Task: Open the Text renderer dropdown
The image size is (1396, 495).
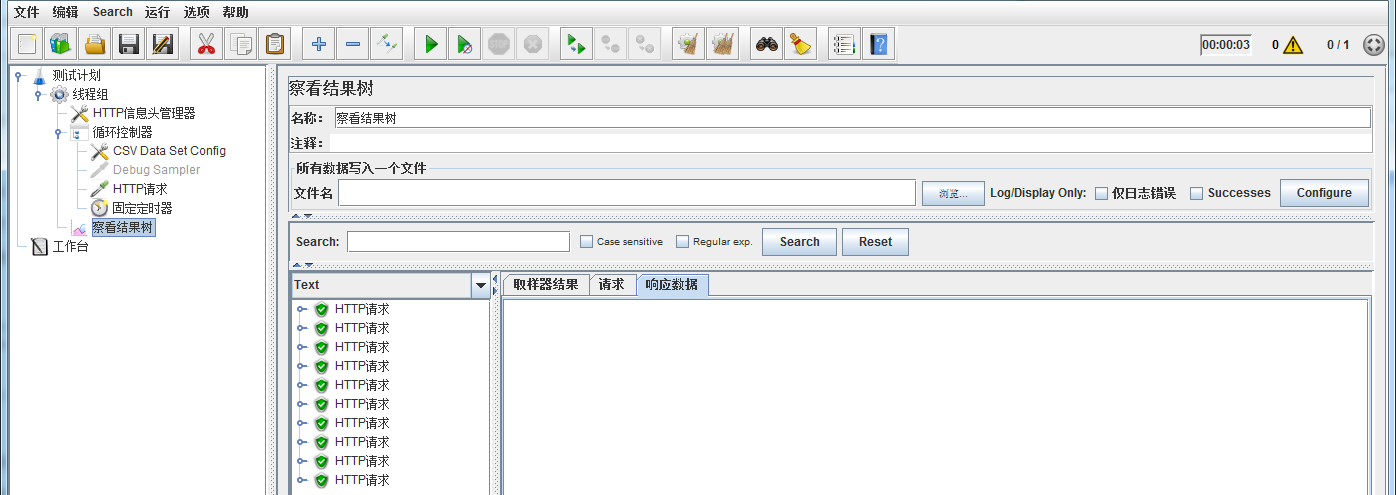Action: pyautogui.click(x=479, y=286)
